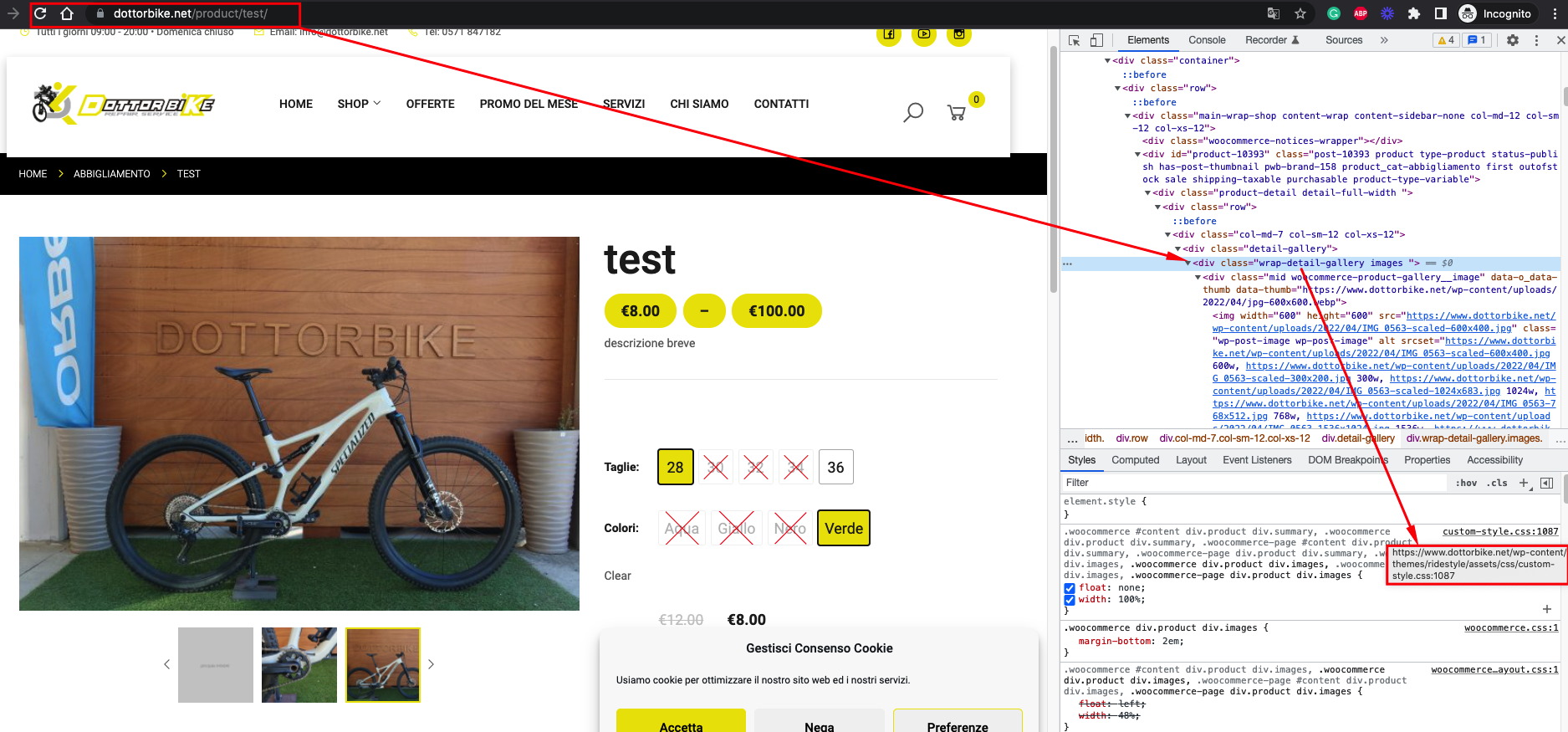Open the Event Listeners tab

(1257, 460)
